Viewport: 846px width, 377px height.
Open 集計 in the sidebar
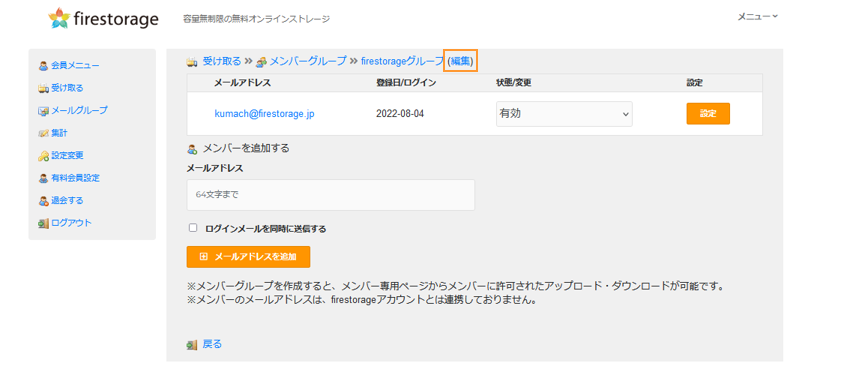tap(59, 133)
